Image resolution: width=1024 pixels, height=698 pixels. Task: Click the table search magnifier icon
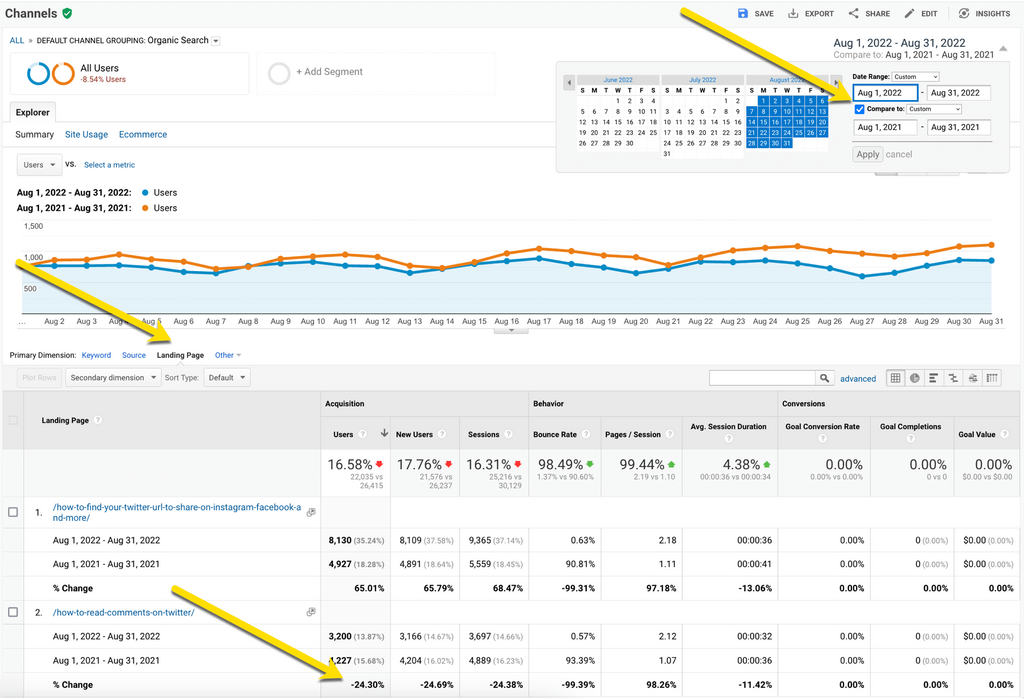(x=825, y=378)
